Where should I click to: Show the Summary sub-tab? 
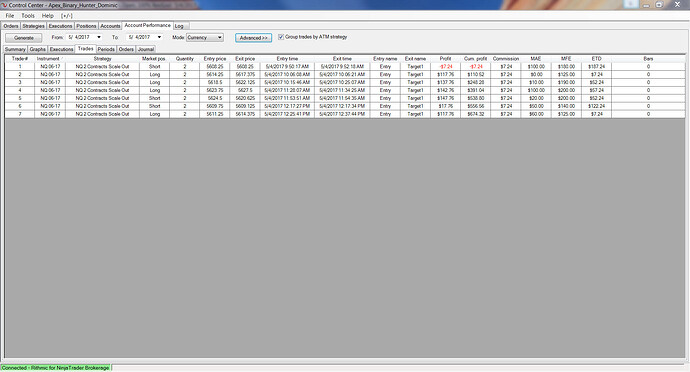point(15,49)
